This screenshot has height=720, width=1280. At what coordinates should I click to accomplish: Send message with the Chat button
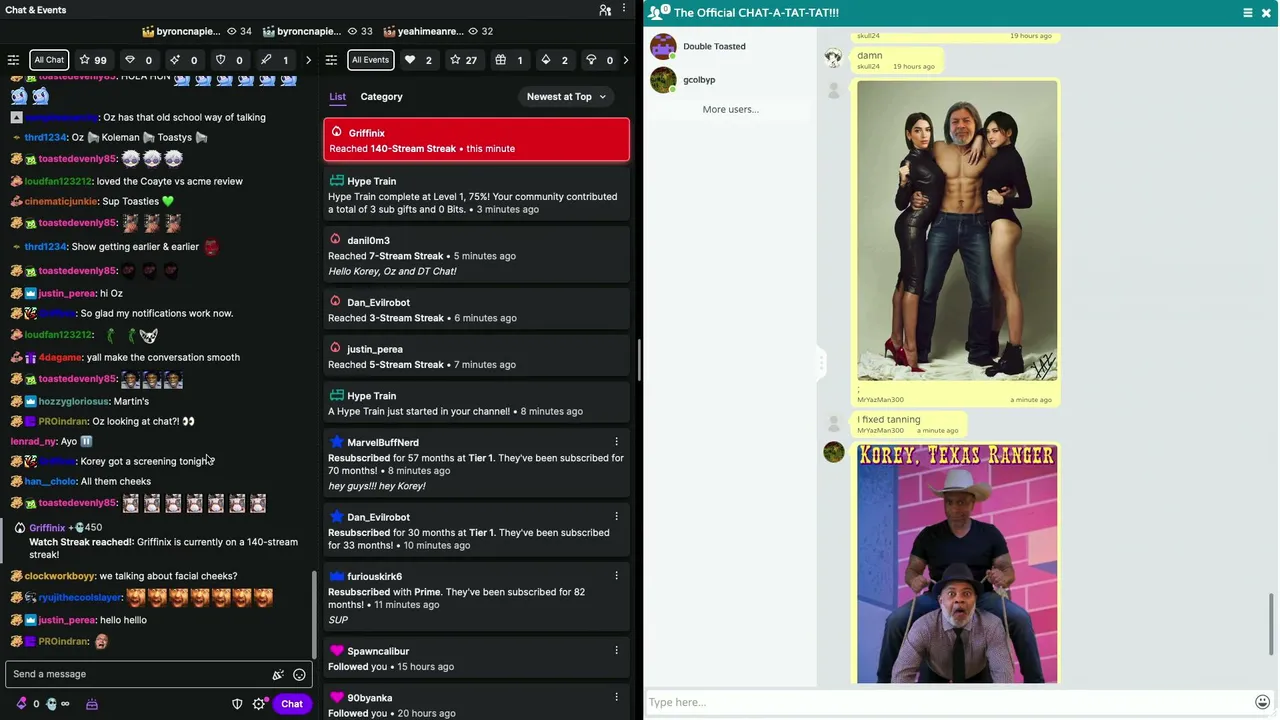coord(291,704)
